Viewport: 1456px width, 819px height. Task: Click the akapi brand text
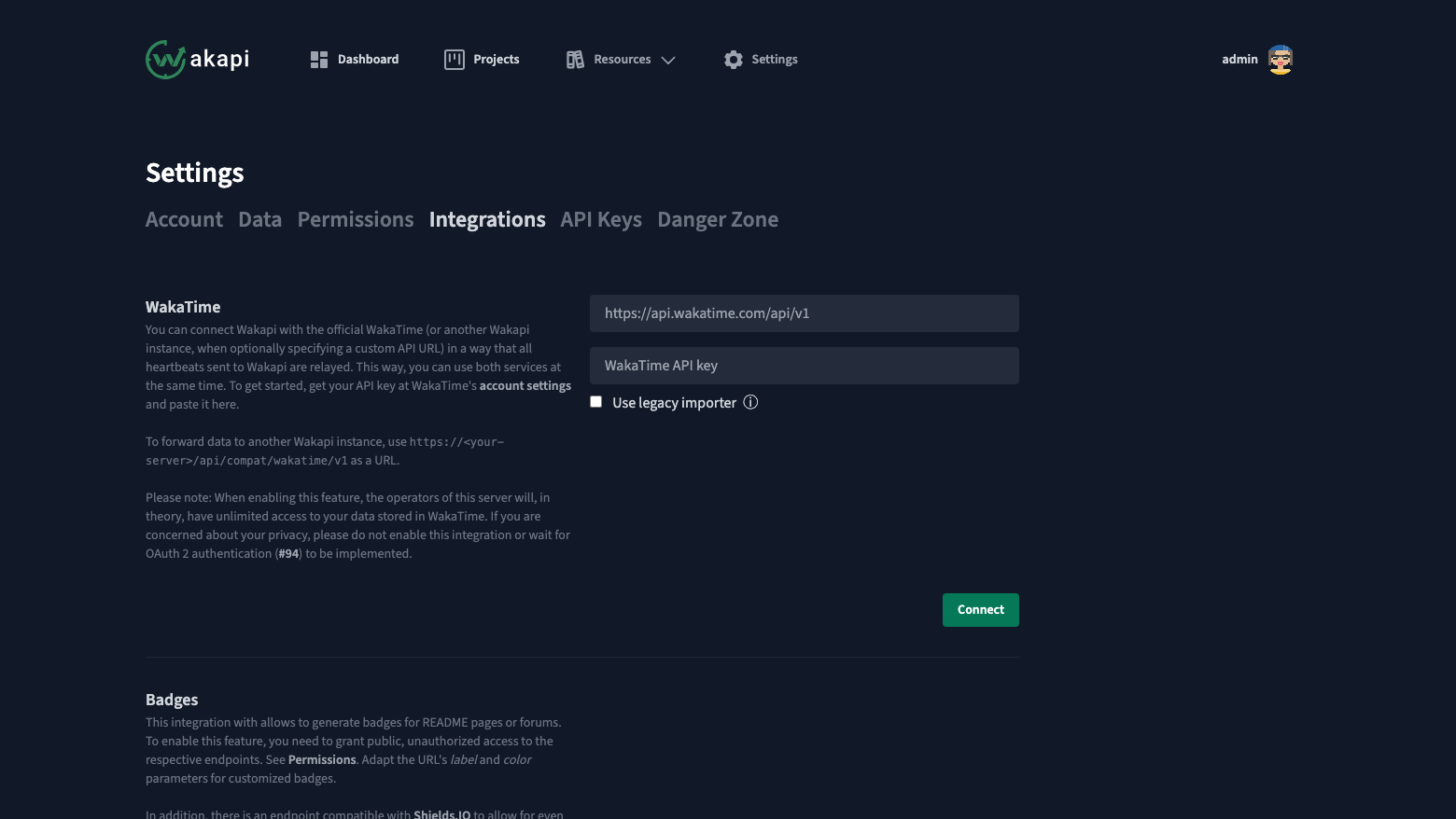coord(219,59)
